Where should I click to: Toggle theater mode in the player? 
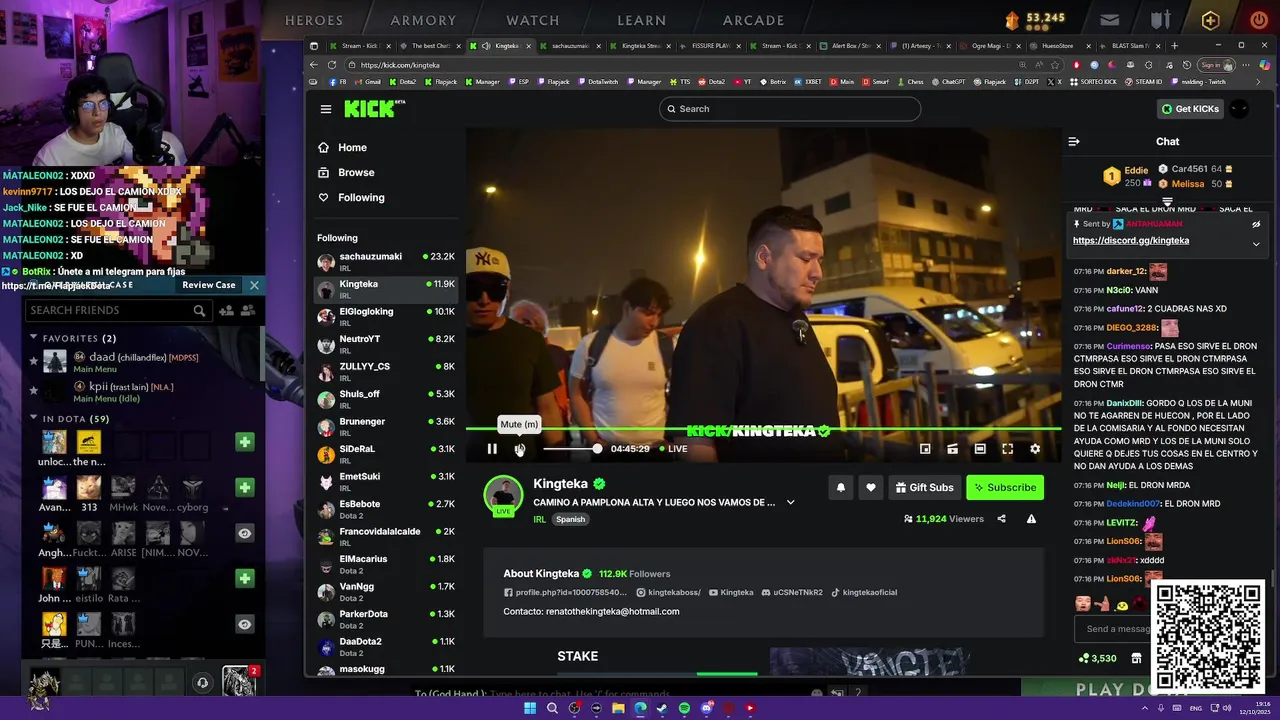click(980, 449)
